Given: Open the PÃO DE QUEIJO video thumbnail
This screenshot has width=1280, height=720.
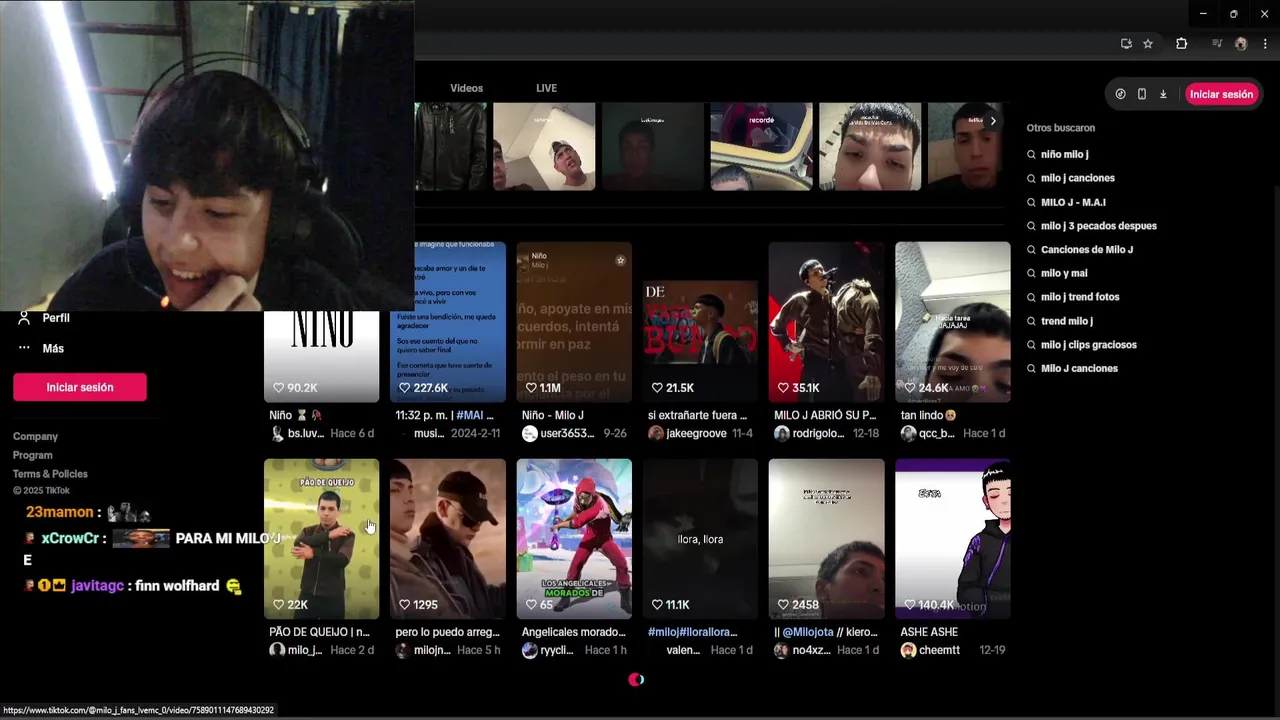Looking at the screenshot, I should point(321,539).
